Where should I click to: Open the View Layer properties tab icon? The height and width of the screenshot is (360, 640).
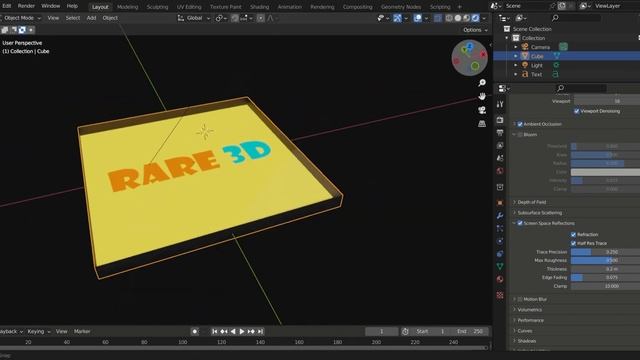[x=500, y=145]
